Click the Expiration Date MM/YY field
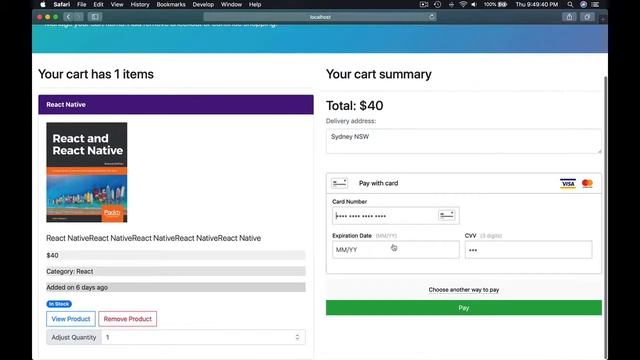This screenshot has width=640, height=360. coord(396,249)
